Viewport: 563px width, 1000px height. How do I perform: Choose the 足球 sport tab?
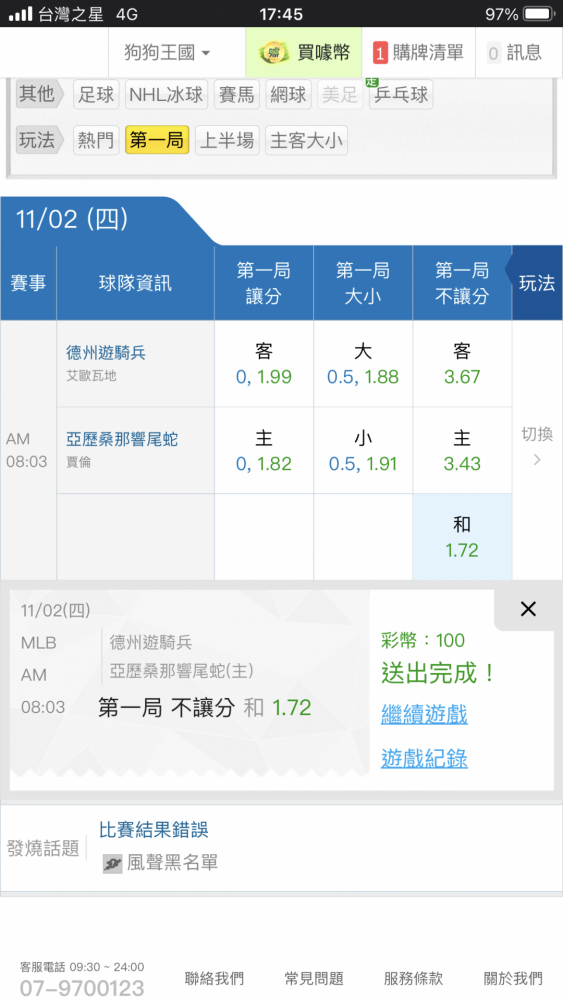(96, 95)
